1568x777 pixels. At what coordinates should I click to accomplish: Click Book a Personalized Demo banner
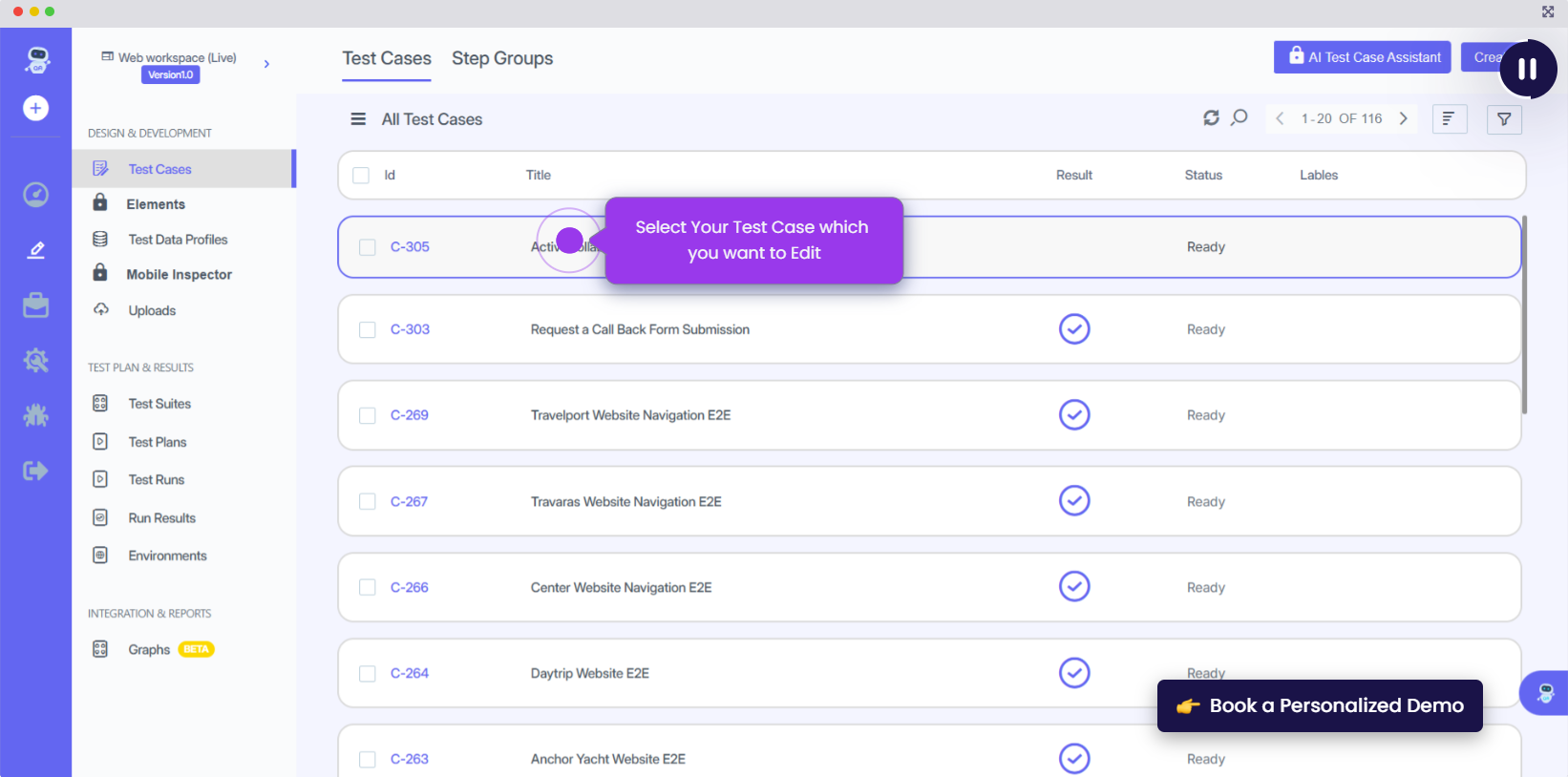tap(1320, 705)
